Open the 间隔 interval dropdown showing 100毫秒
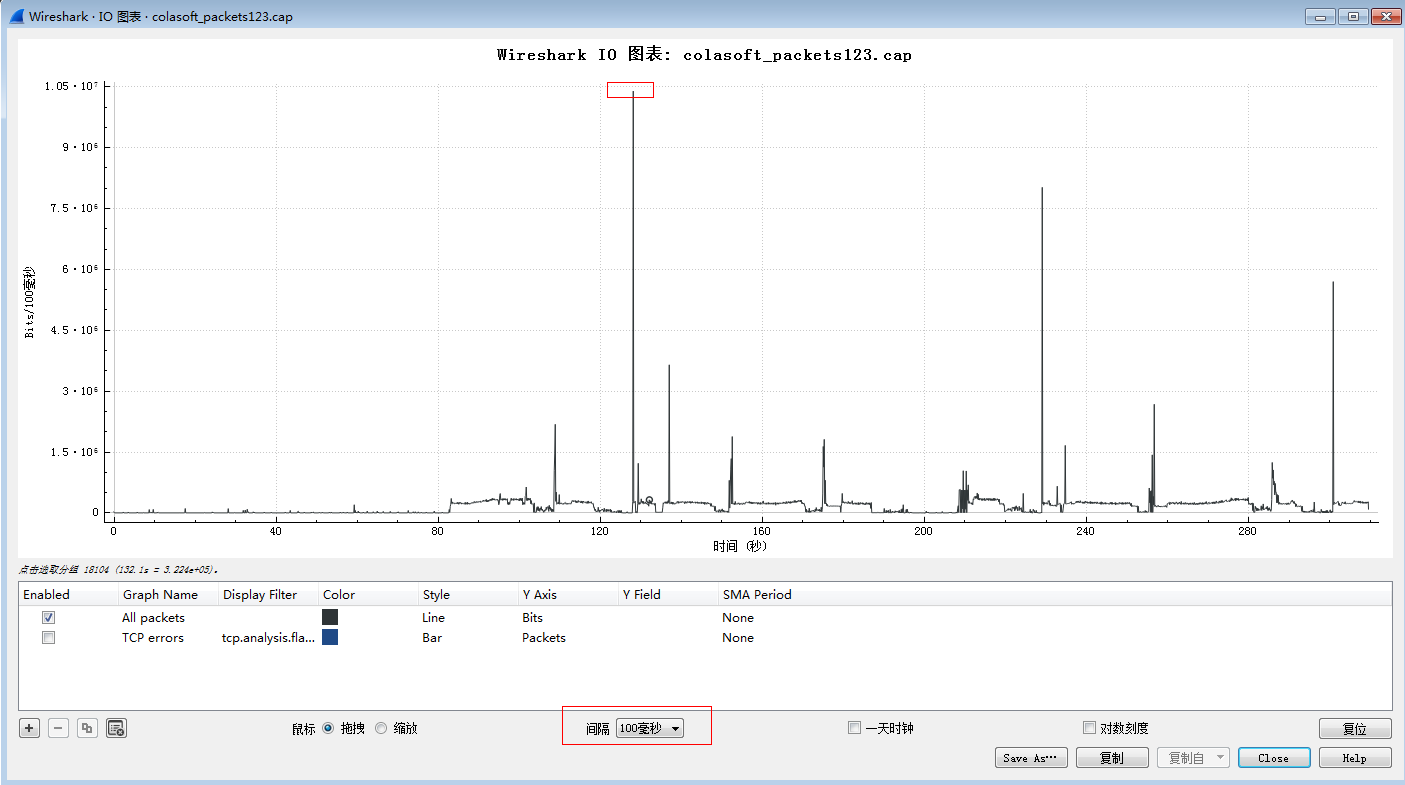Viewport: 1405px width, 785px height. point(649,728)
